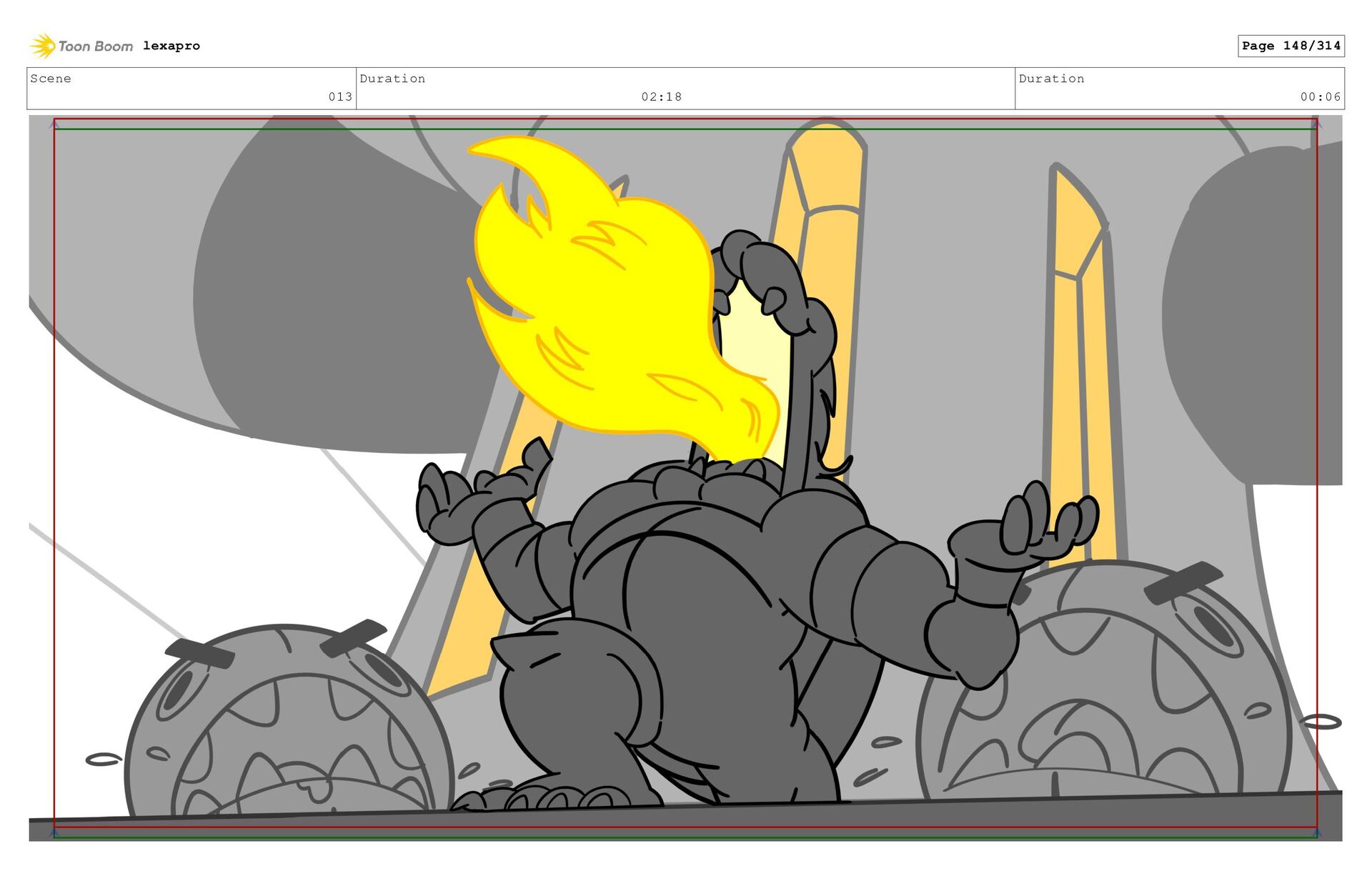Click the scene number '013'
The image size is (1372, 886).
(x=340, y=96)
